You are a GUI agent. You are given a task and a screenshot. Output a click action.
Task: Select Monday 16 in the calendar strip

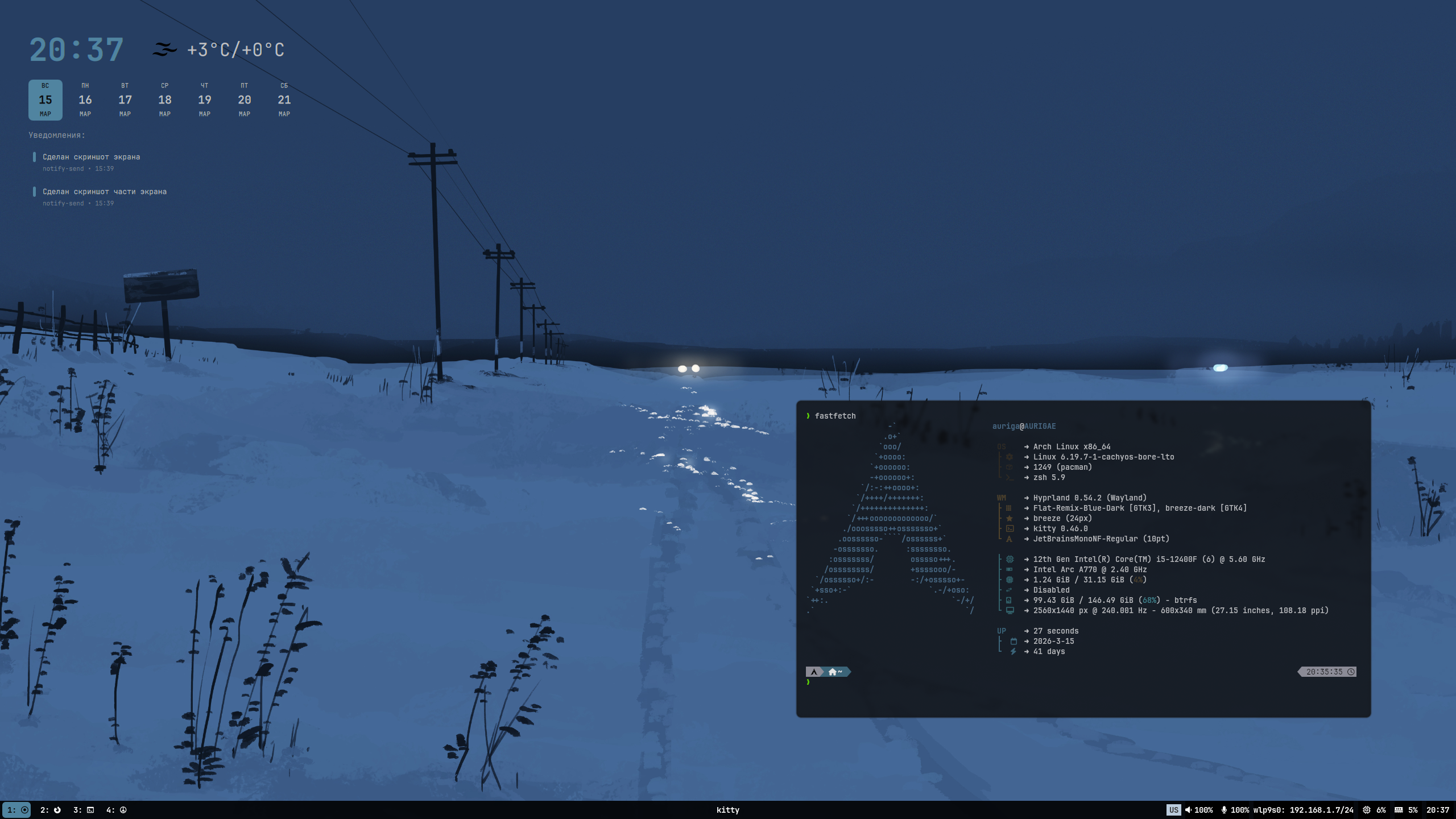[x=85, y=100]
